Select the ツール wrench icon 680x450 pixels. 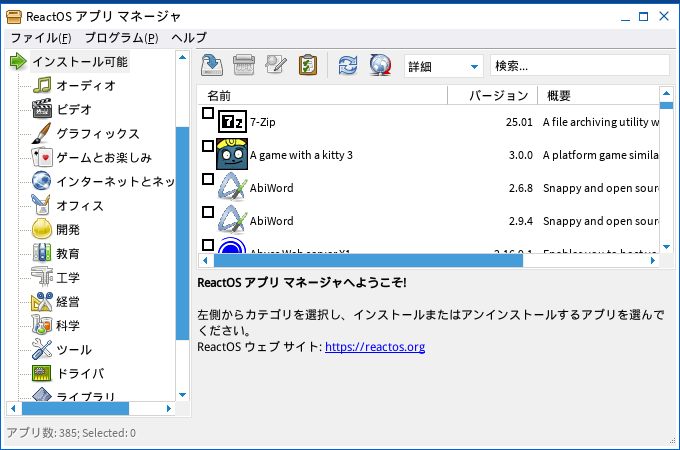42,349
